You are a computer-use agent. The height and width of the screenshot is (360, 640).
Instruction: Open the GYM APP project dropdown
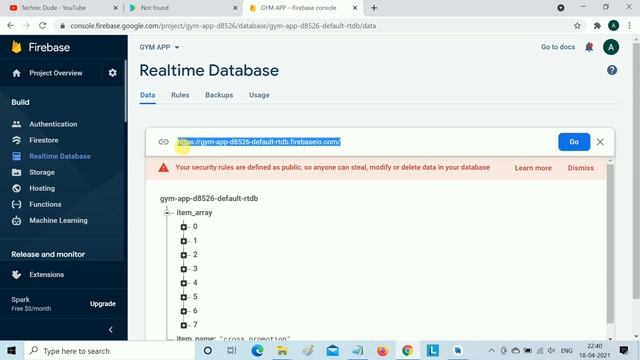click(159, 47)
